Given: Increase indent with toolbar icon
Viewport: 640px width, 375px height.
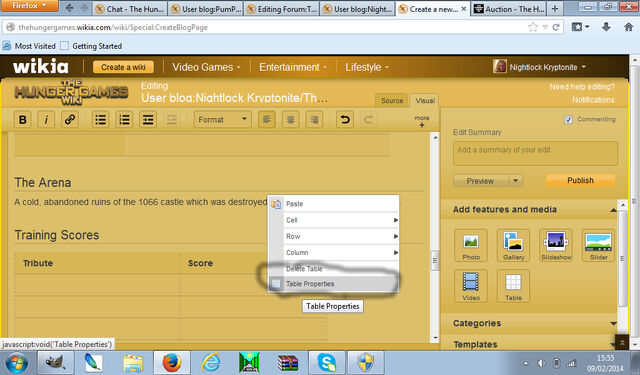Looking at the screenshot, I should point(148,120).
